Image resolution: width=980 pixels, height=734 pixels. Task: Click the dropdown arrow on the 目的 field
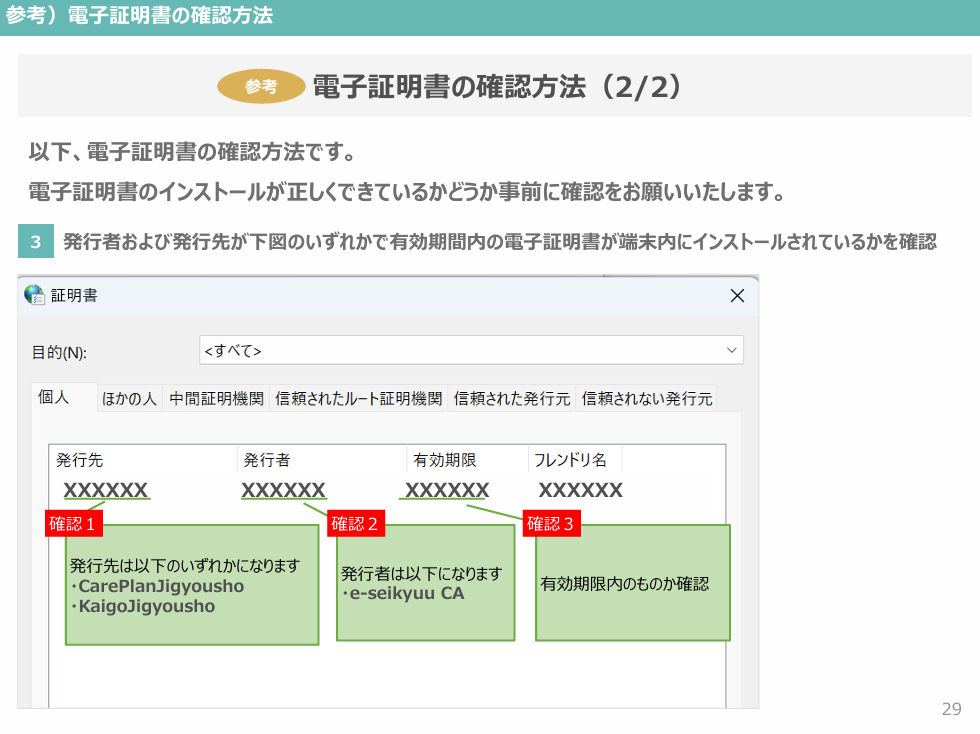[733, 350]
